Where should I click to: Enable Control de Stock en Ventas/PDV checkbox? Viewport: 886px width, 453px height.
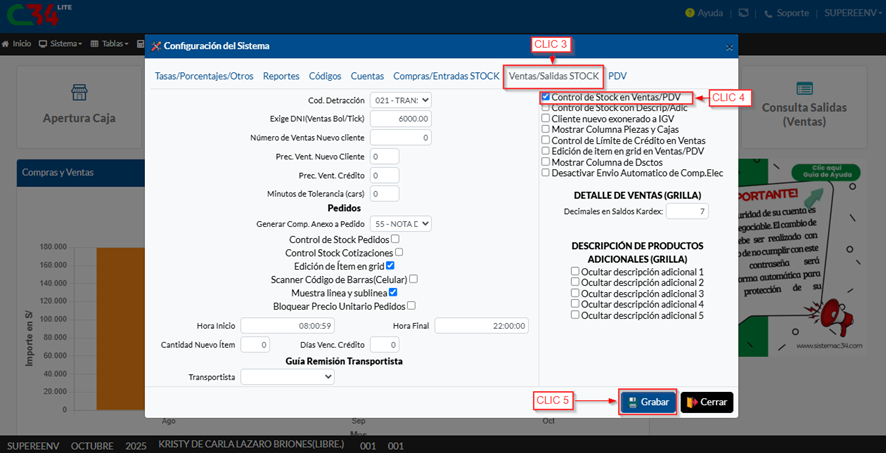pyautogui.click(x=546, y=97)
